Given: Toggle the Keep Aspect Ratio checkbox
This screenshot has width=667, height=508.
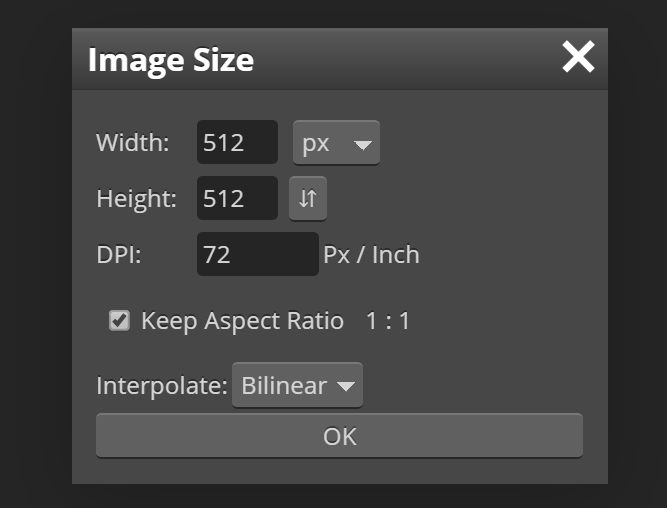Looking at the screenshot, I should click(119, 320).
